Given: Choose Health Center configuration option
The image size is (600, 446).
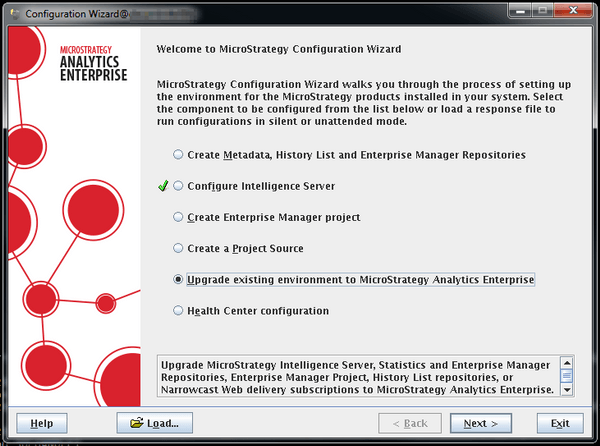Looking at the screenshot, I should click(179, 311).
